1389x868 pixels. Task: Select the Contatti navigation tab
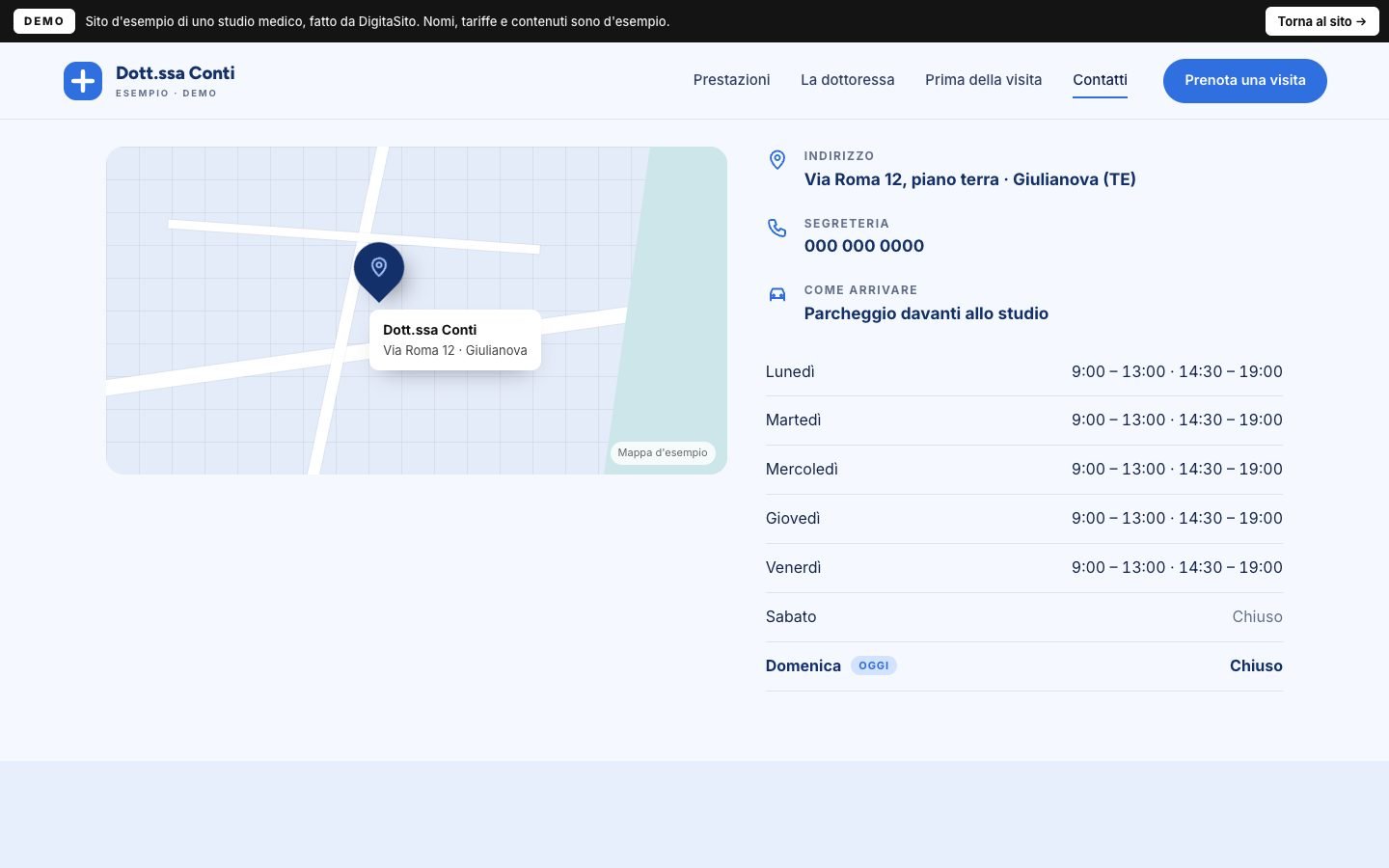(x=1100, y=80)
